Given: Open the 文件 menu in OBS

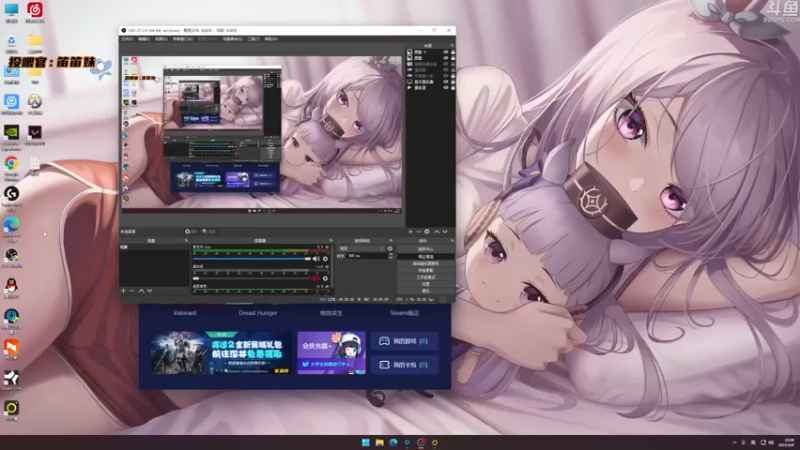Looking at the screenshot, I should [x=127, y=39].
